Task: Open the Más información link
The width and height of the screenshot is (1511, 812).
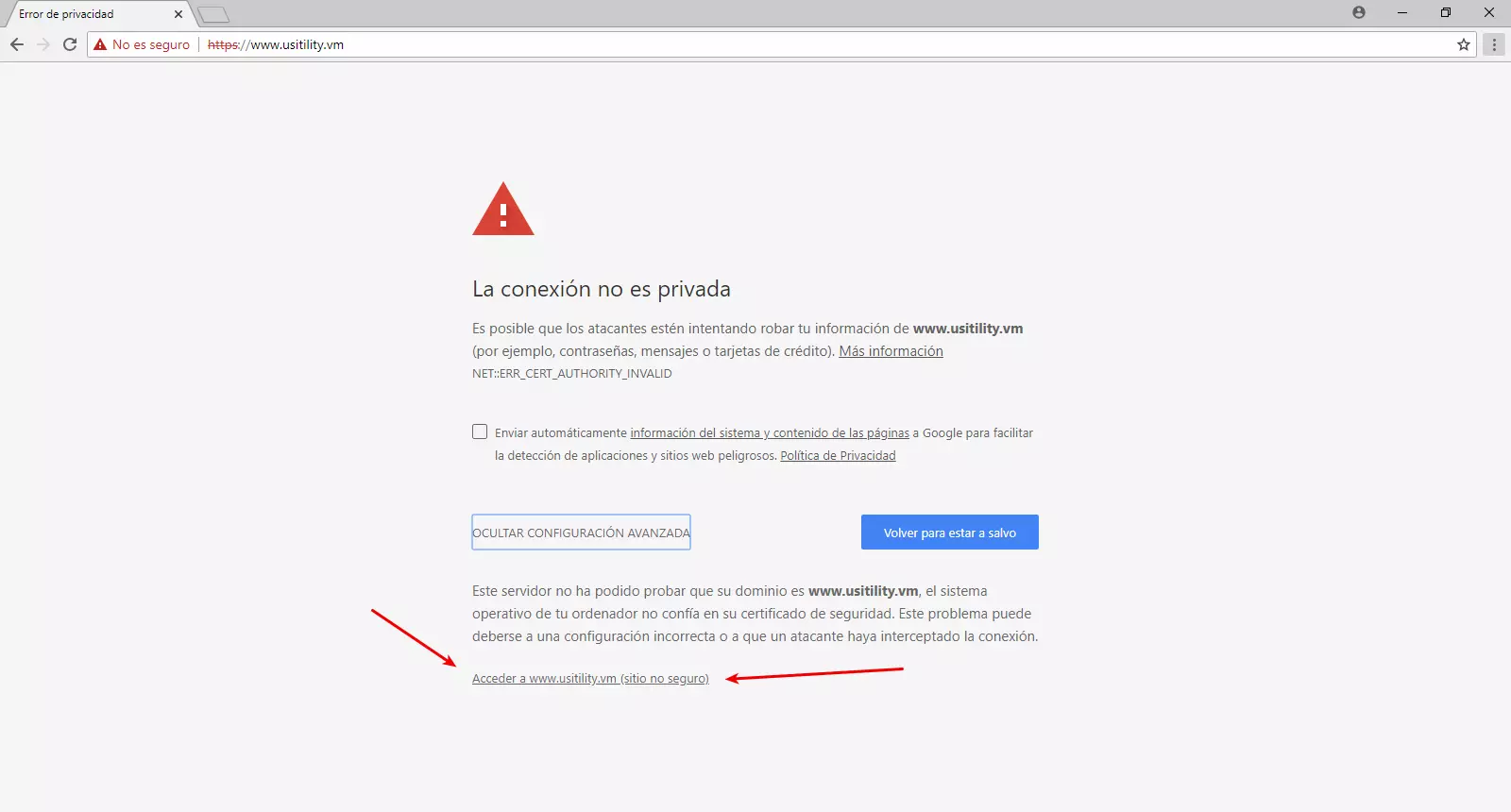Action: [x=891, y=351]
